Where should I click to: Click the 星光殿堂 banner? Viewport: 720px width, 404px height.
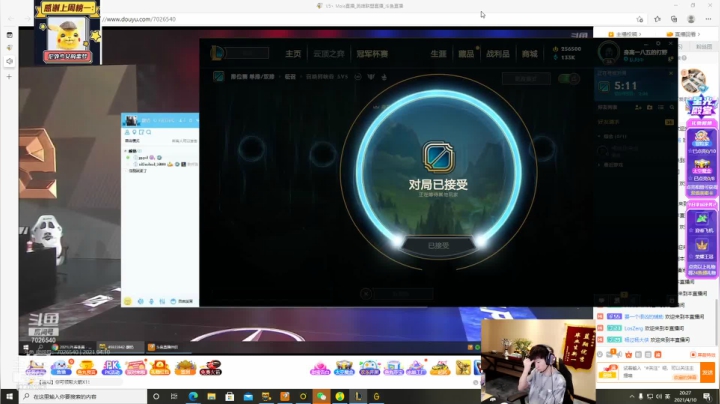click(x=702, y=107)
